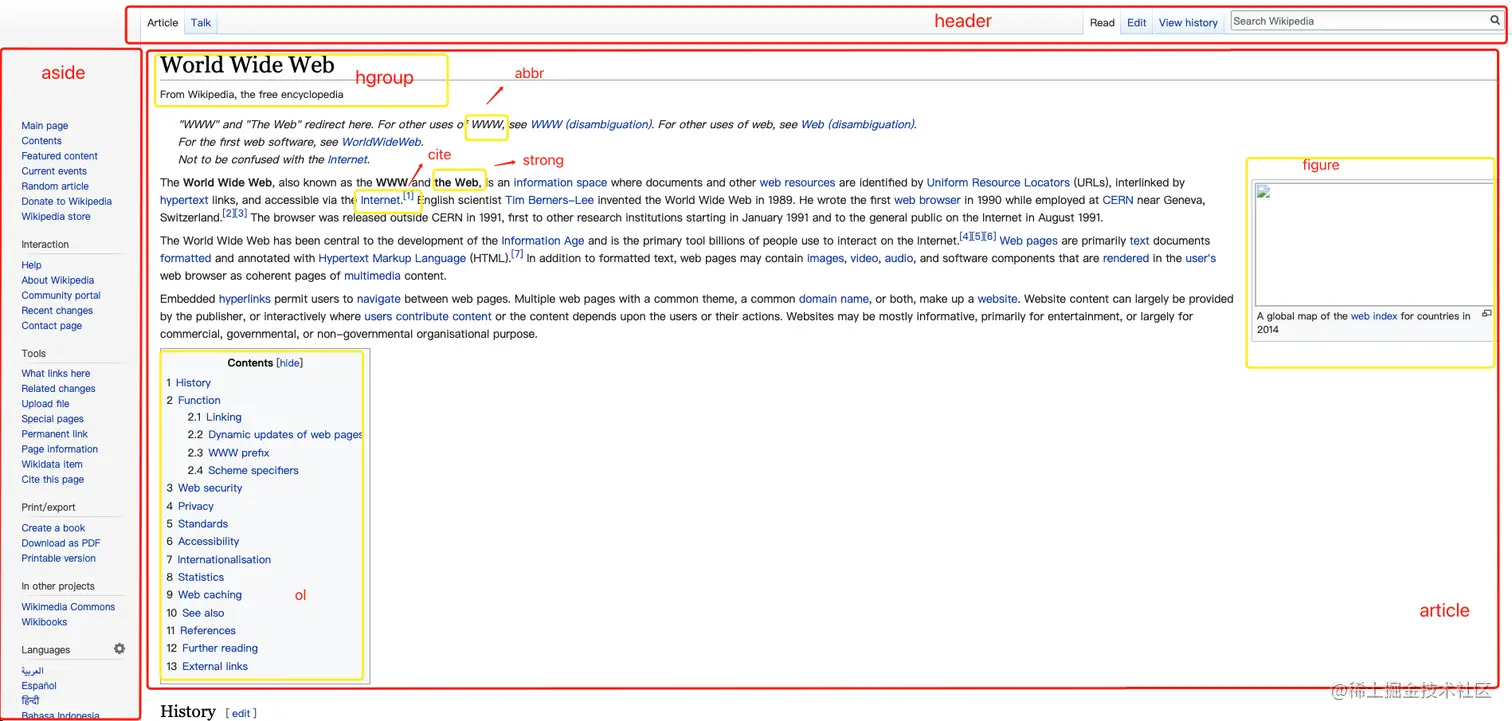1512x721 pixels.
Task: Switch to the Article tab
Action: [162, 22]
